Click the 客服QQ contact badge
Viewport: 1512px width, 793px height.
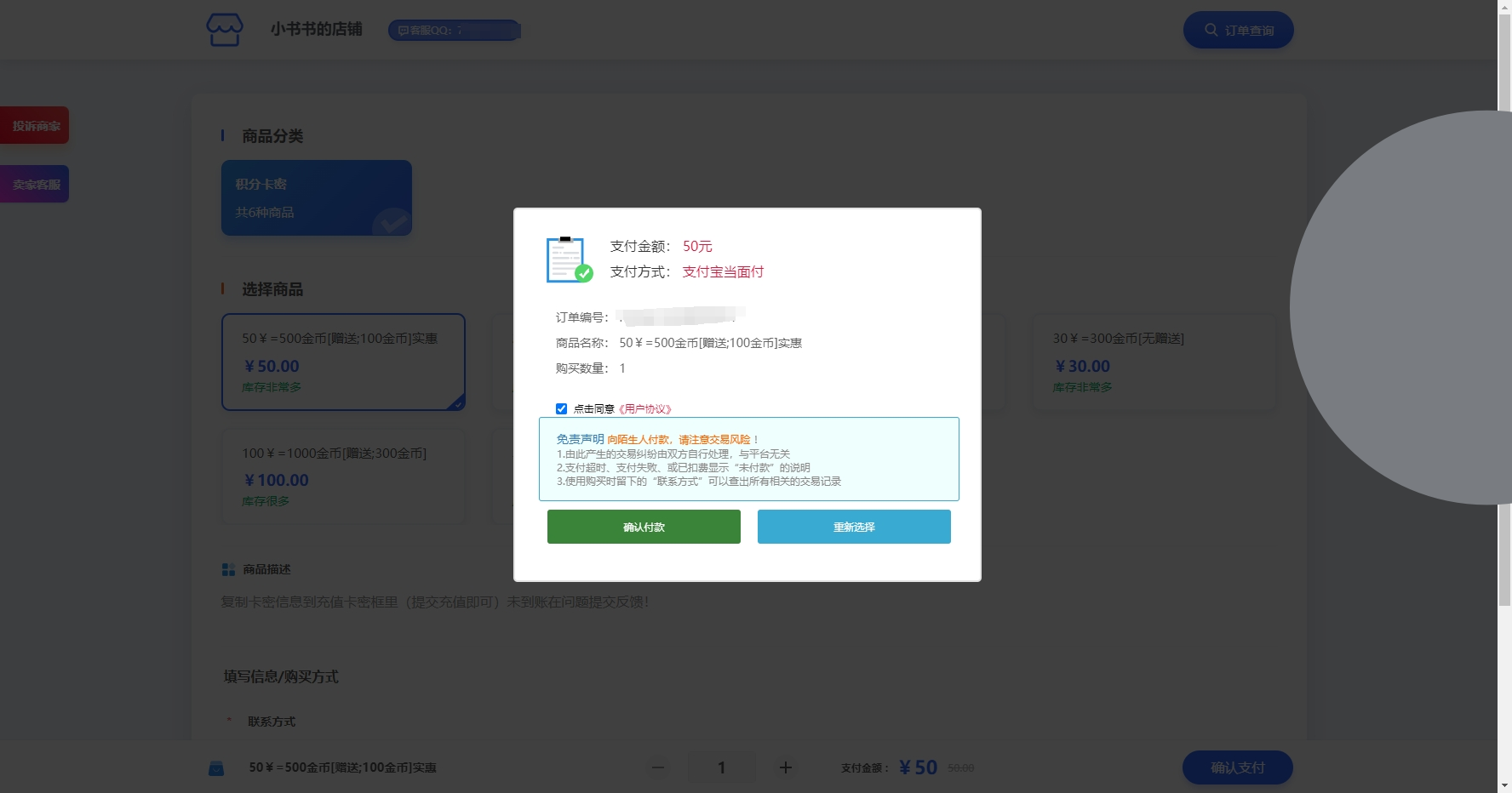[x=454, y=30]
